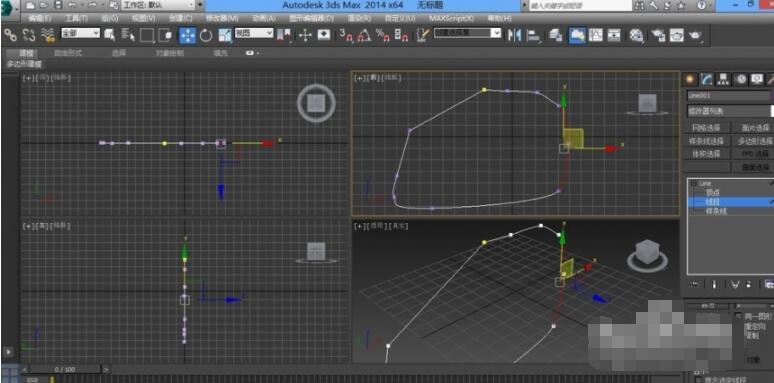Toggle the 3D Snaps magnet button
The height and width of the screenshot is (383, 774).
[x=346, y=35]
